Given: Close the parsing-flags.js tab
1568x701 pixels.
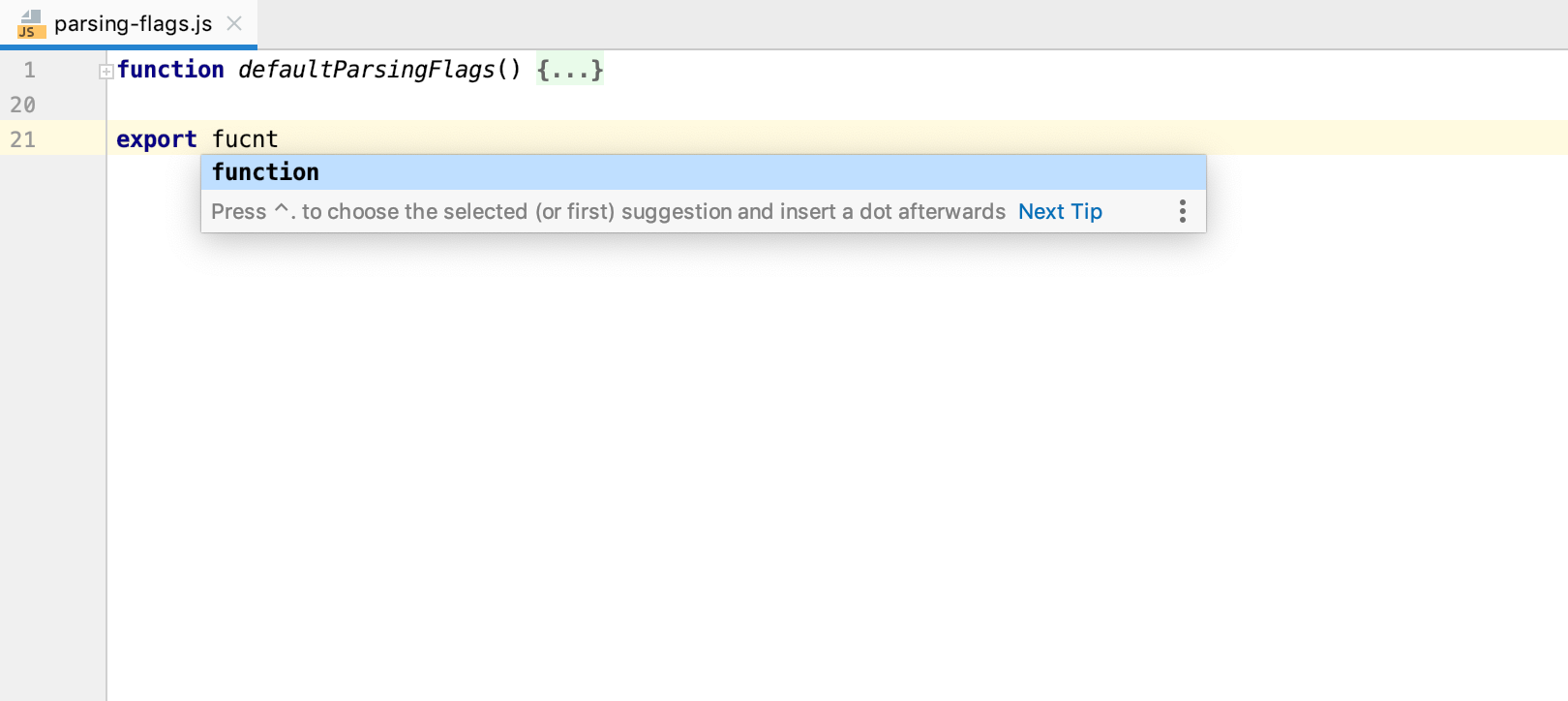Looking at the screenshot, I should click(x=234, y=23).
